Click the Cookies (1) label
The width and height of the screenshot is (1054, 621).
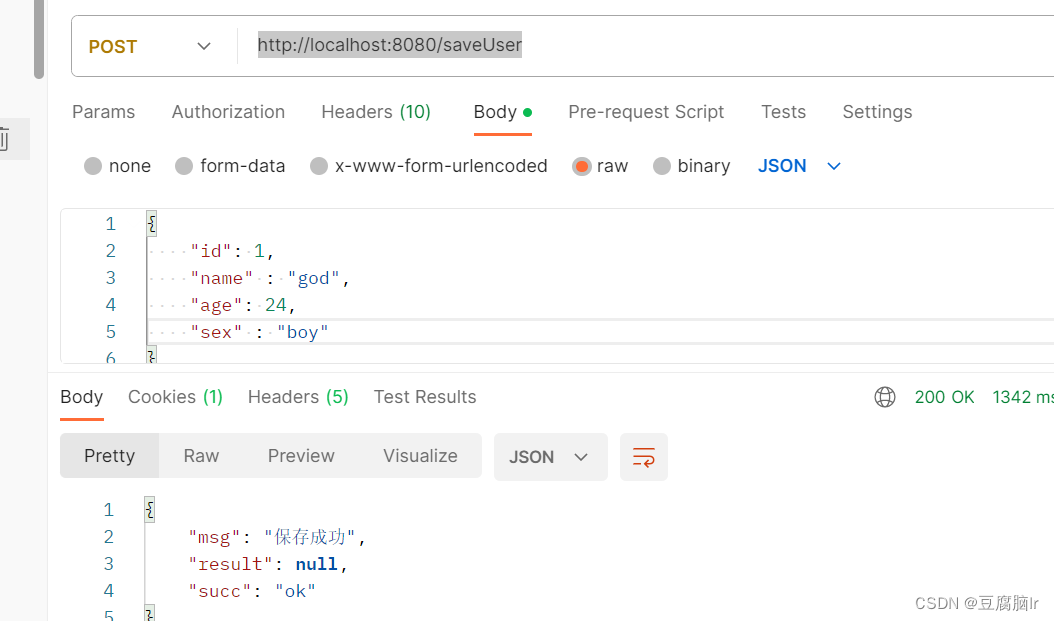[x=175, y=397]
